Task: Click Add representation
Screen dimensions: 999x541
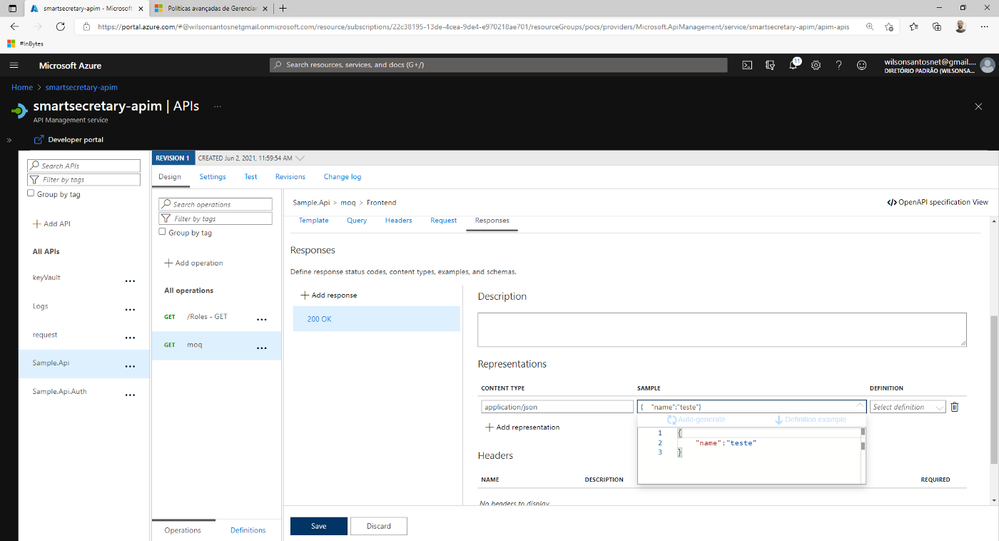Action: tap(522, 427)
